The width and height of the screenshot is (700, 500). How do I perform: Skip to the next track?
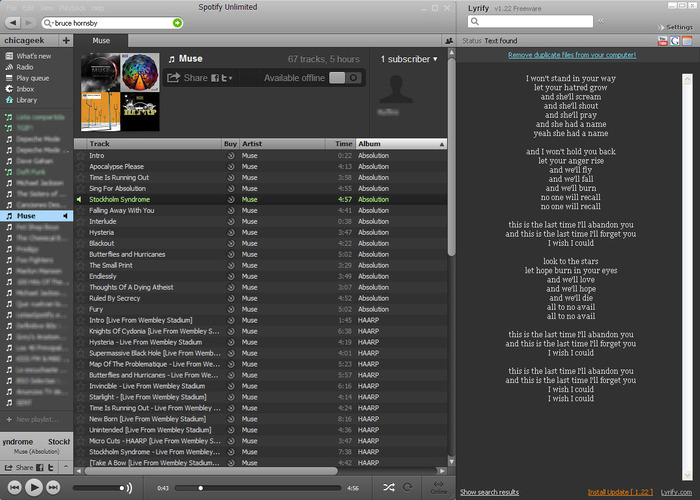click(54, 487)
